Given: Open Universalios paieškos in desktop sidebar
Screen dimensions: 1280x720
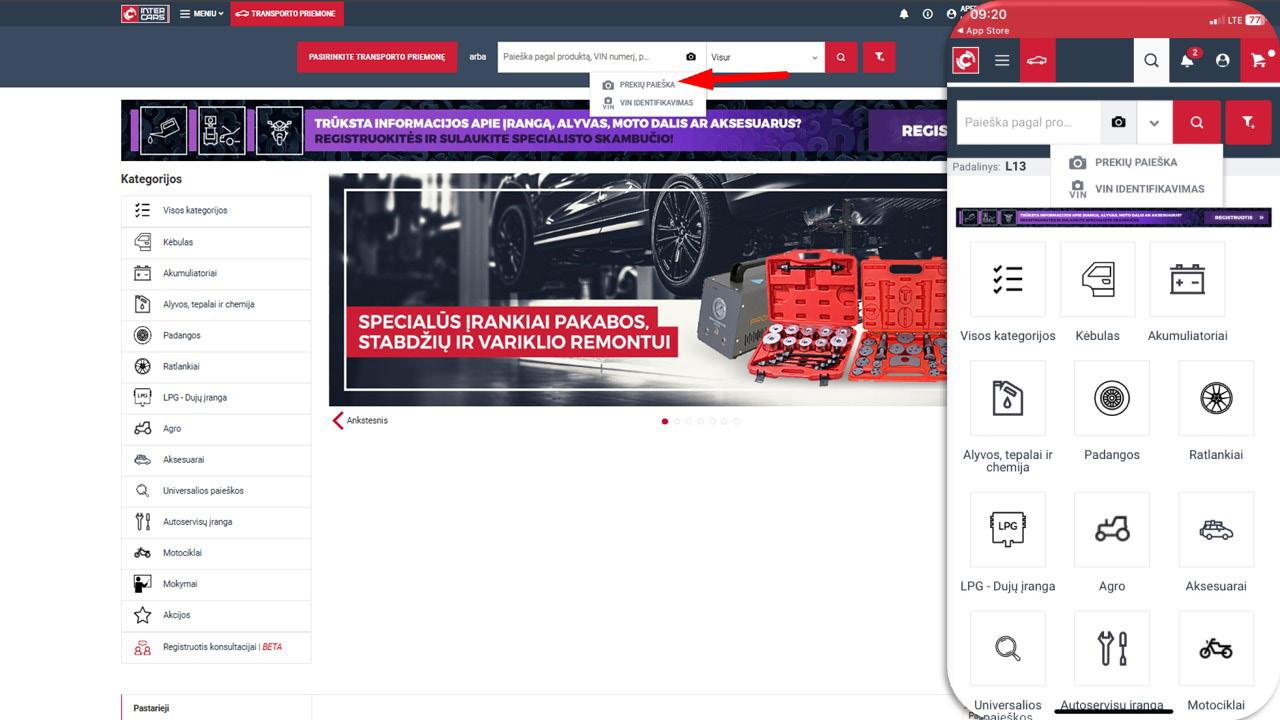Looking at the screenshot, I should tap(216, 490).
